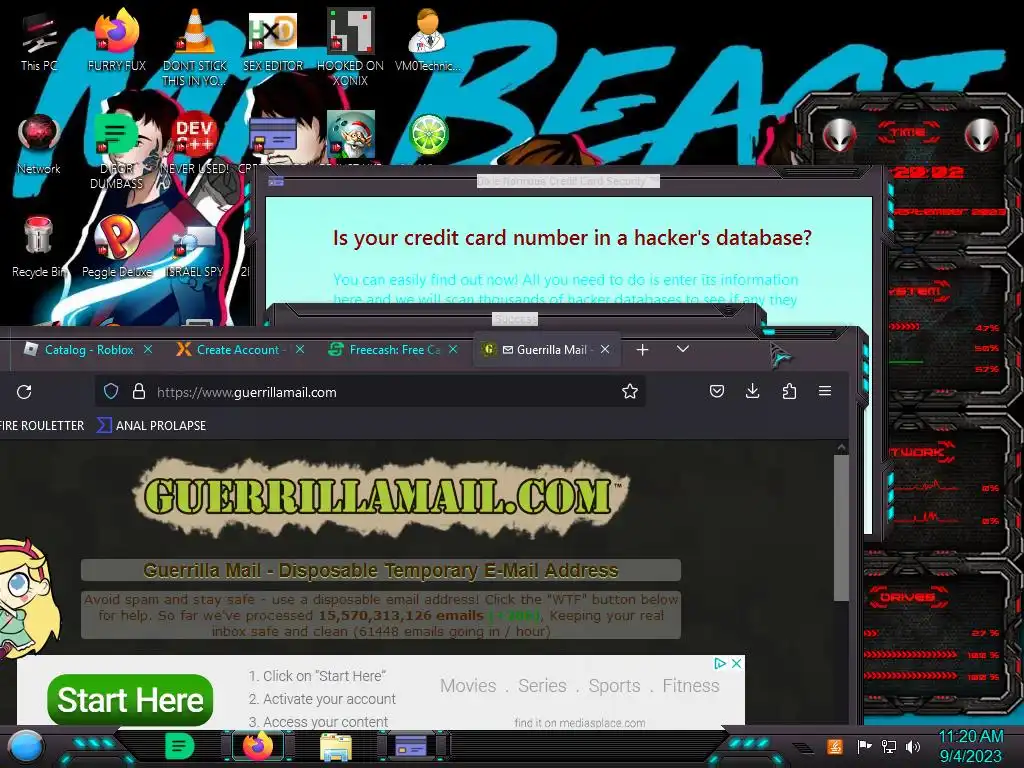
Task: Open the lime green circle desktop icon
Action: (x=428, y=135)
